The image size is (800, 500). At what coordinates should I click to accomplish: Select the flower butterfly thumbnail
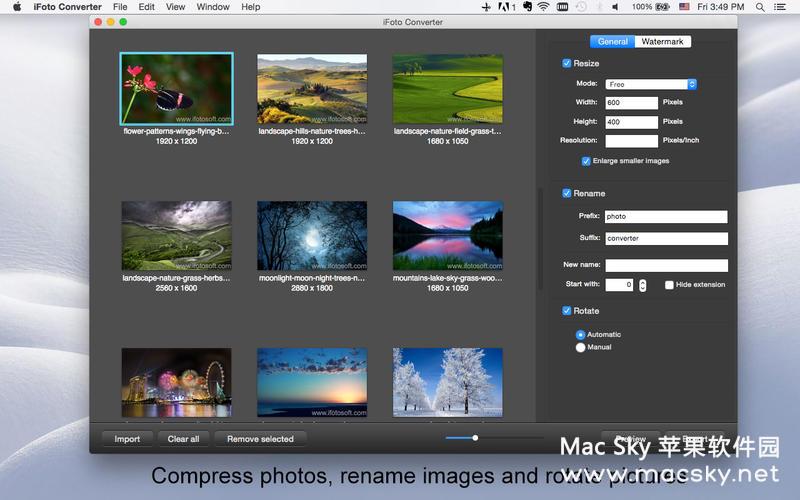(177, 89)
